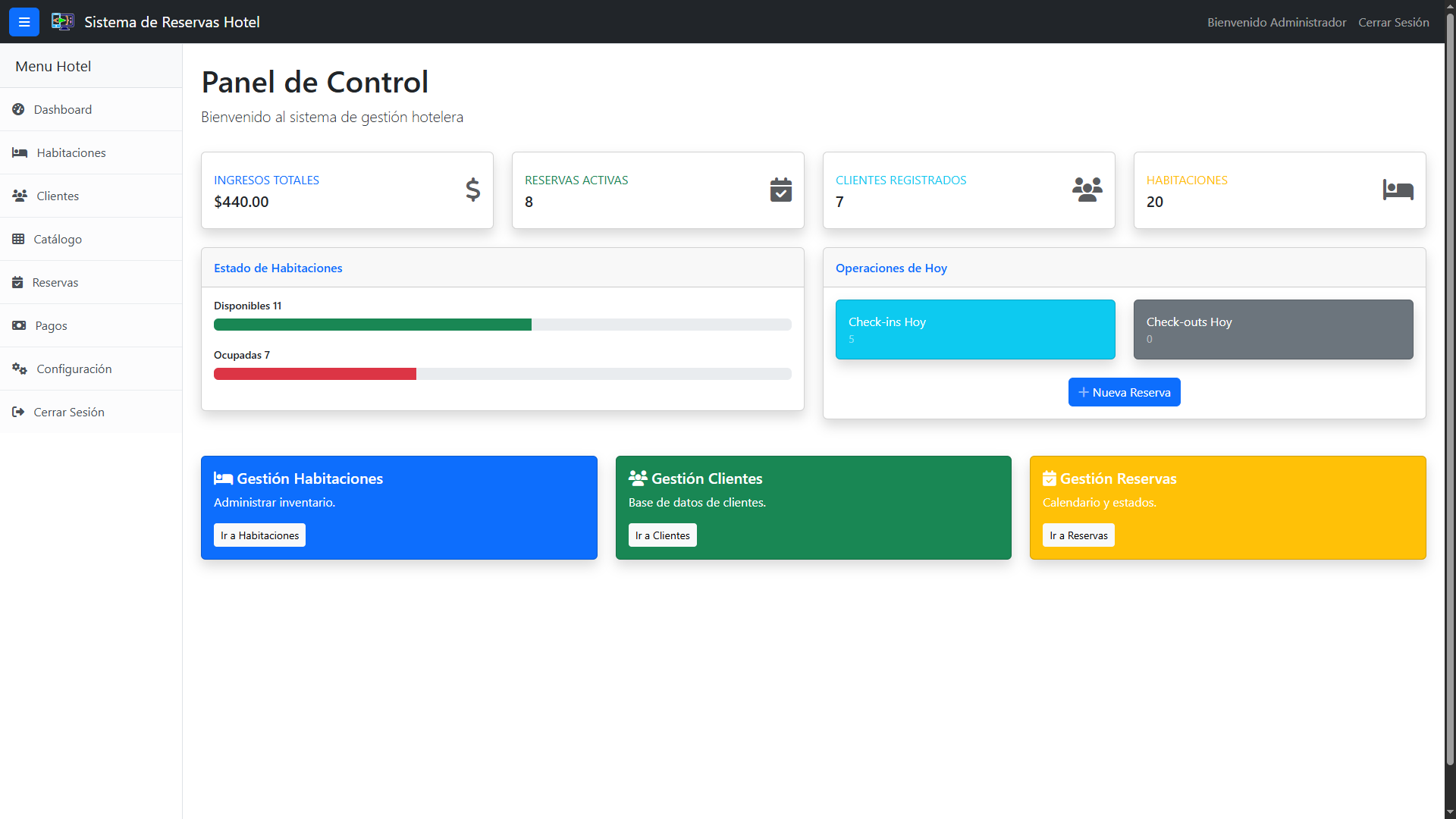1456x819 pixels.
Task: Click the calendar check reservations icon
Action: (780, 190)
